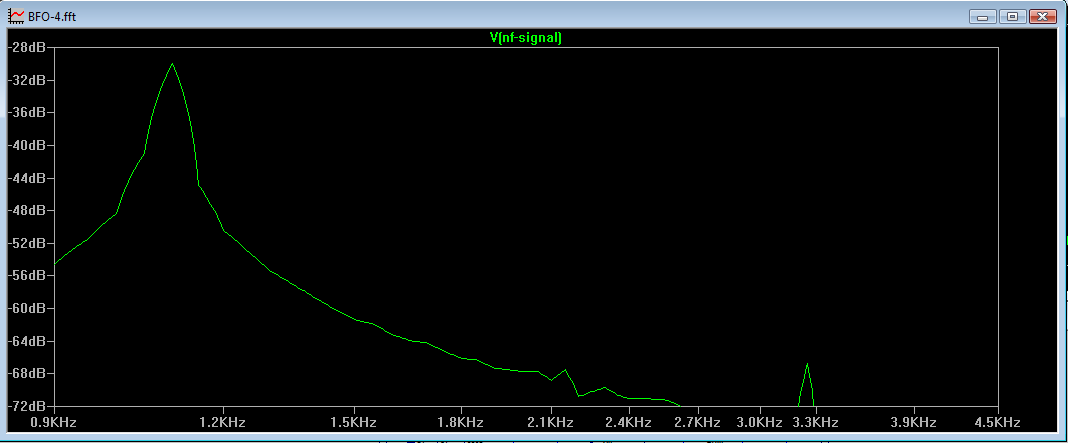Screen dimensions: 1068x443
Task: Click the -72dB axis label
Action: (x=26, y=406)
